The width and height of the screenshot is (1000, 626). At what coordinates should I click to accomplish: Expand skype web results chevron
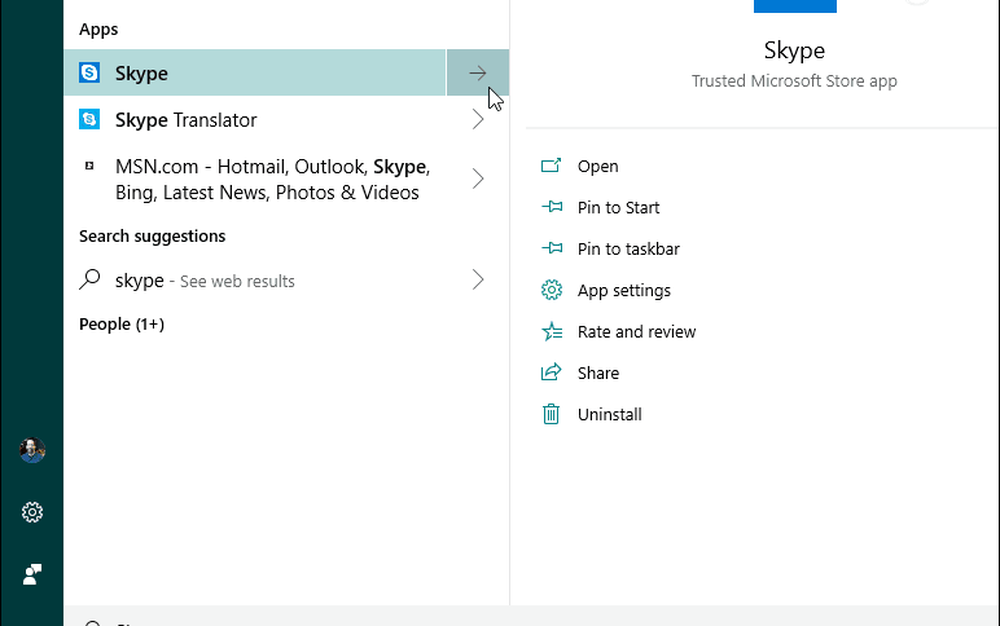(x=478, y=280)
